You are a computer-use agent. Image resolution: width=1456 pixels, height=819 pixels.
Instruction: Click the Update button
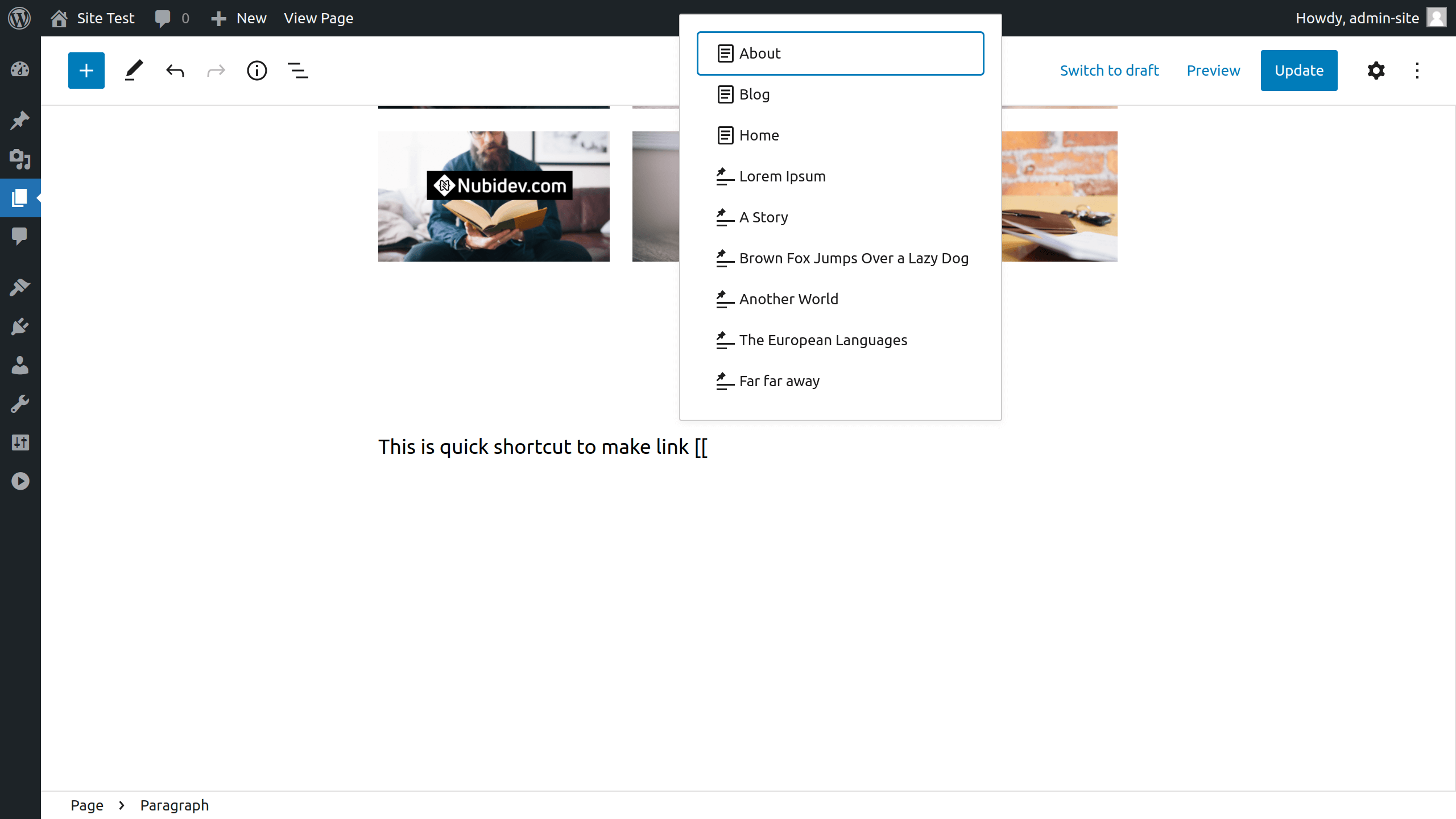1298,71
